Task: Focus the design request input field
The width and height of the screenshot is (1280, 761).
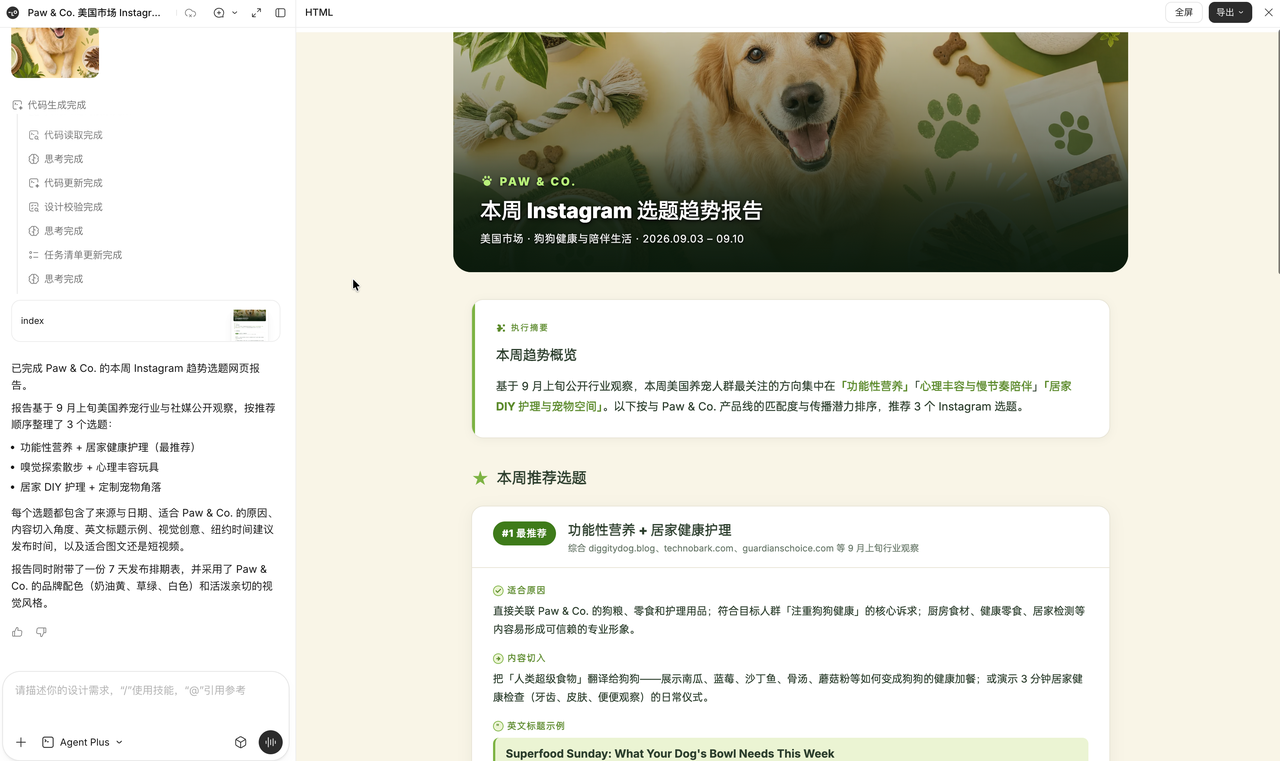Action: coord(146,690)
